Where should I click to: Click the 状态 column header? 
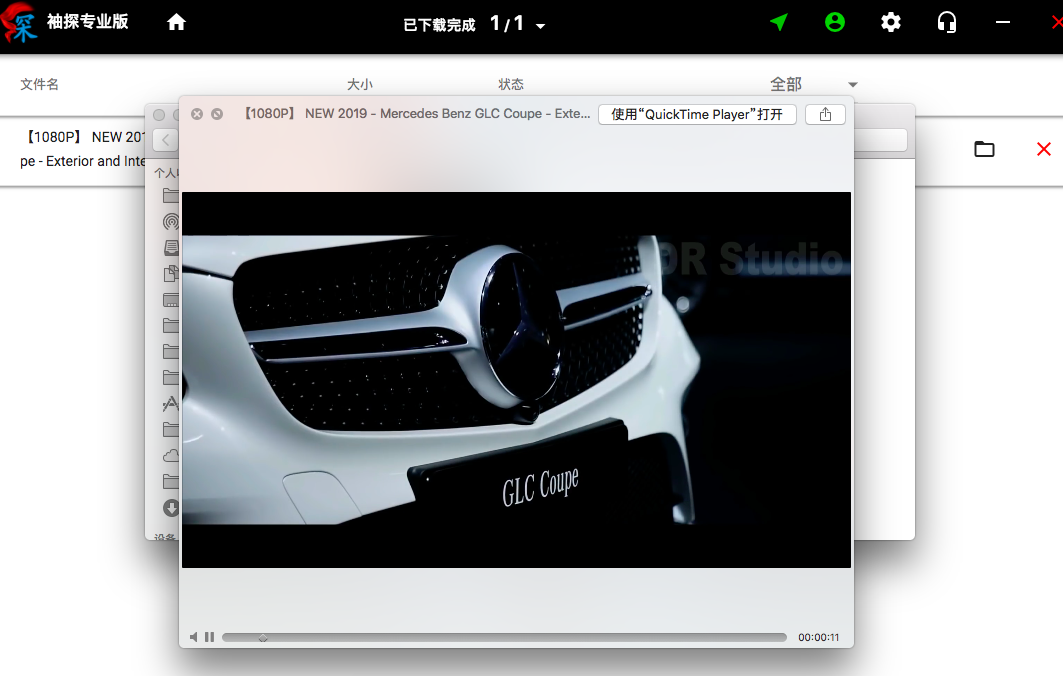pos(511,84)
